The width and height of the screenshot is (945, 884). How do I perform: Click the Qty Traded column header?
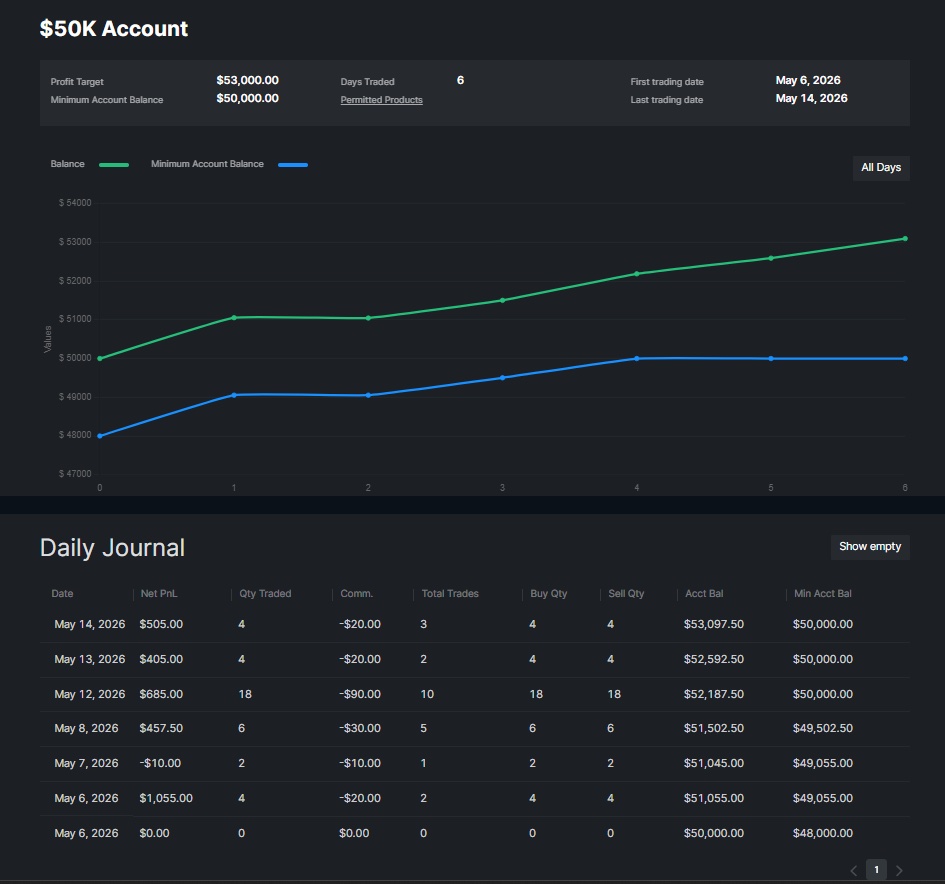point(265,594)
